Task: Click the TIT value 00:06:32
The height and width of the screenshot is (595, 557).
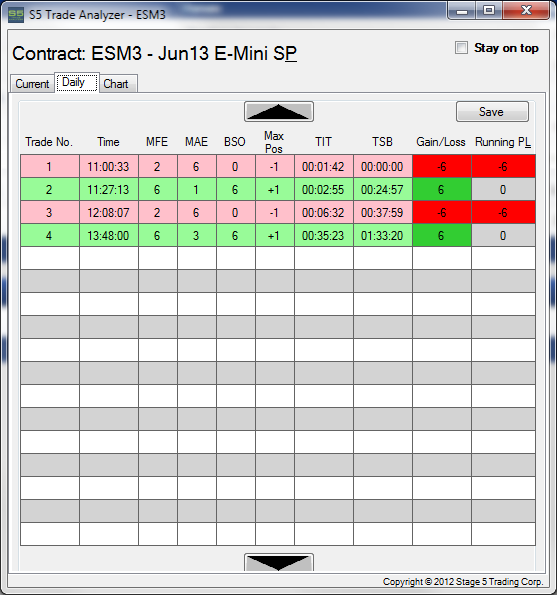Action: click(324, 212)
